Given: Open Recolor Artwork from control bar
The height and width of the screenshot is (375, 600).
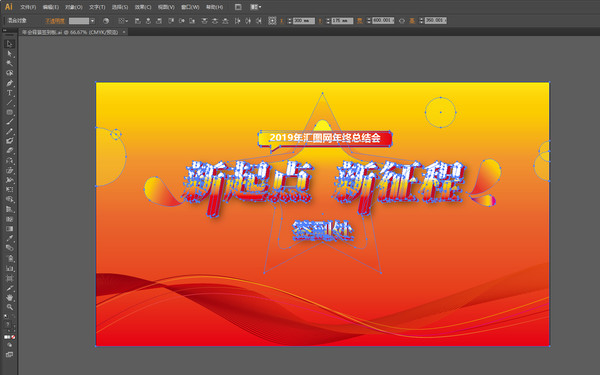Looking at the screenshot, I should click(106, 21).
